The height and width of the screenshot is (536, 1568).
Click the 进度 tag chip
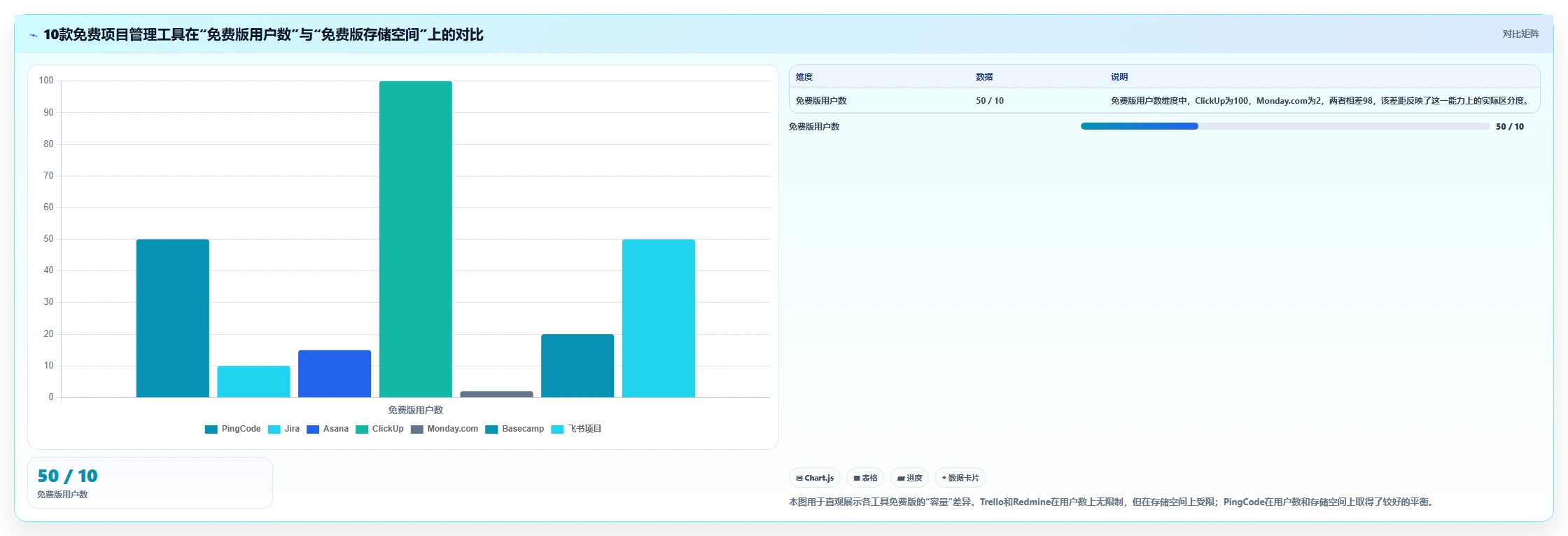point(909,478)
